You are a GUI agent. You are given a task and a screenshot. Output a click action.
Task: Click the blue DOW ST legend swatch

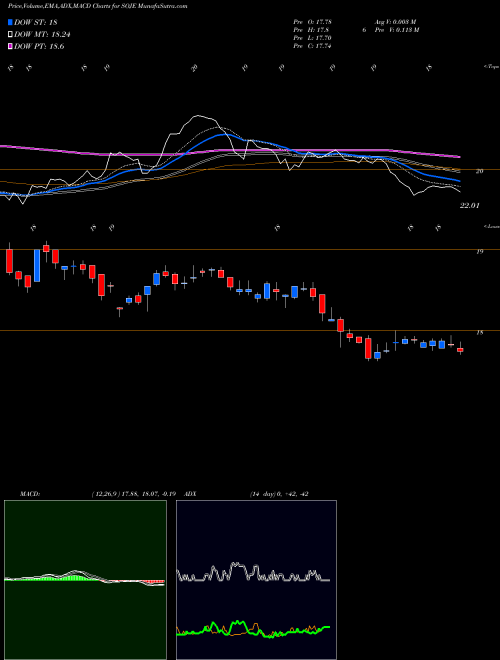pos(10,22)
